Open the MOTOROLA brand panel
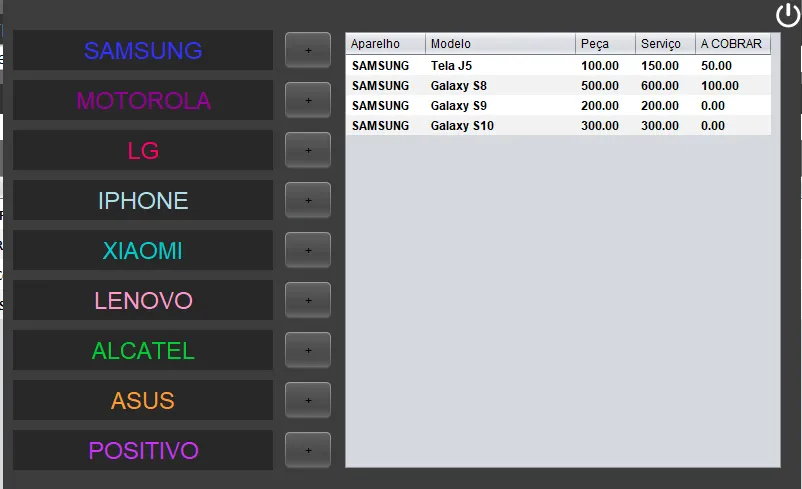Screen dimensions: 802x489 click(x=143, y=100)
